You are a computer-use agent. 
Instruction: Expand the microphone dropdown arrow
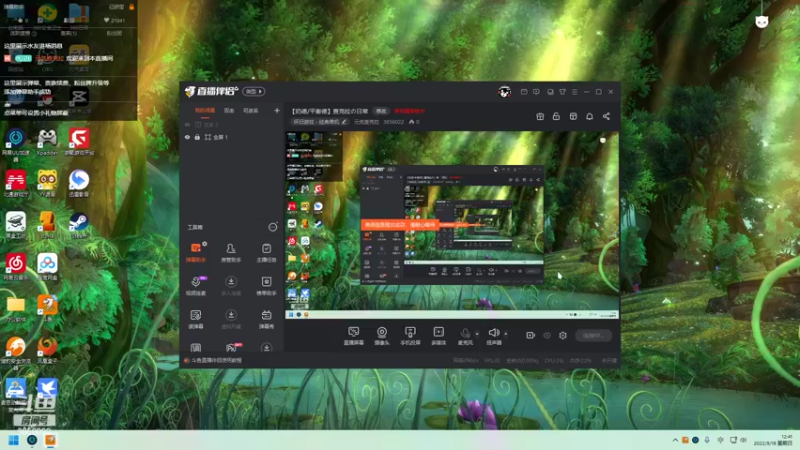coord(477,334)
